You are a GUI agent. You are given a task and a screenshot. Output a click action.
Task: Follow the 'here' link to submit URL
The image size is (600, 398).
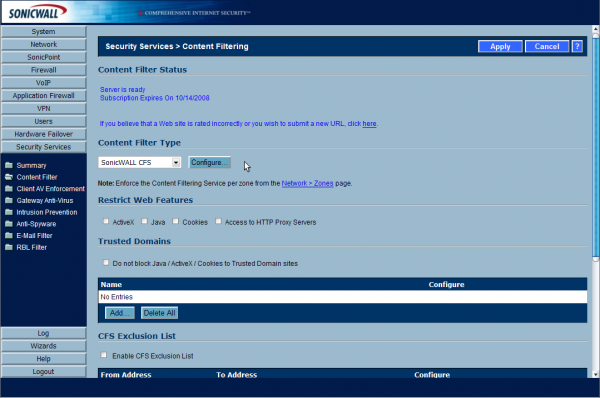click(369, 124)
